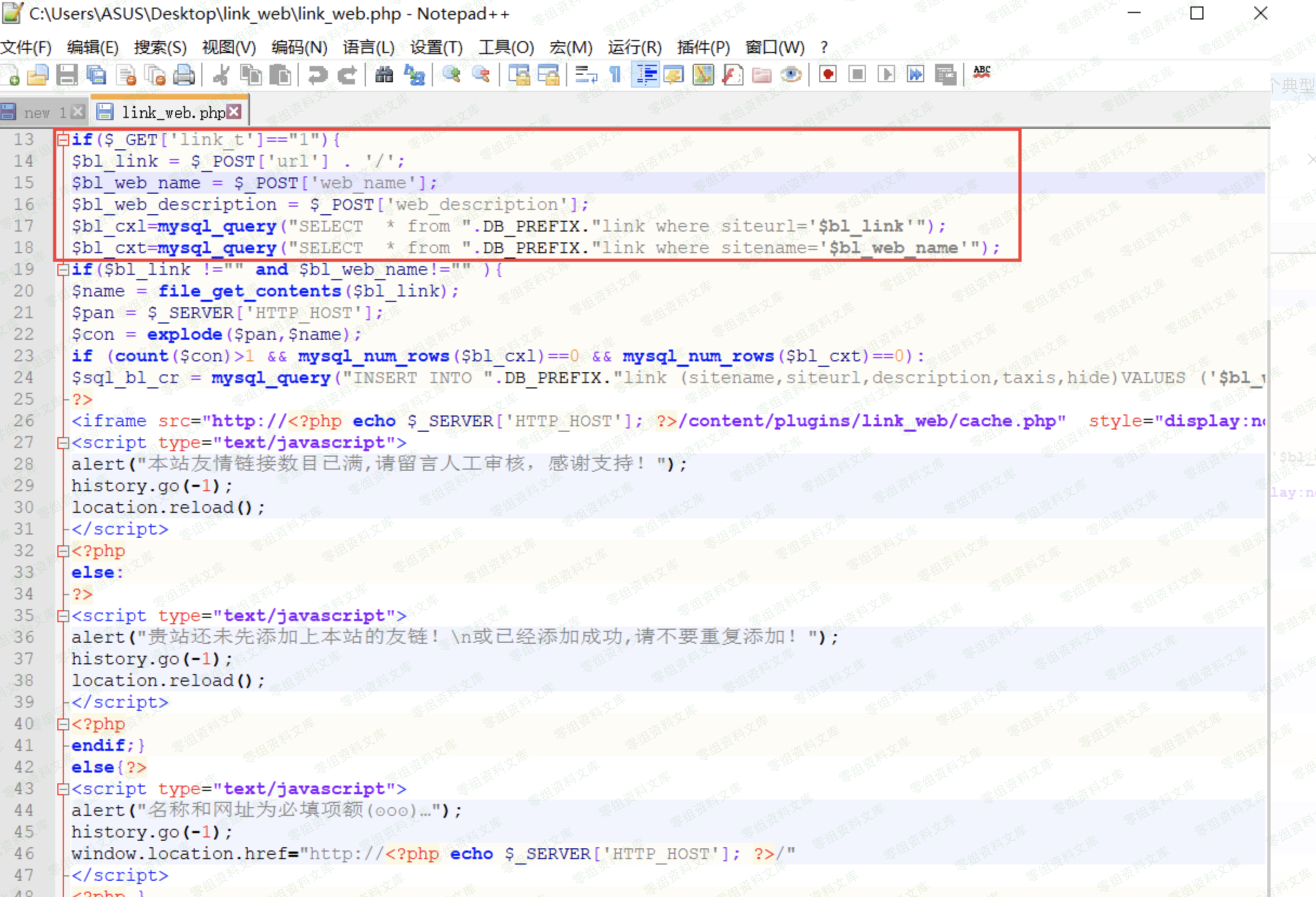Collapse the fold marker at line 13
This screenshot has height=897, width=1316.
click(x=63, y=139)
